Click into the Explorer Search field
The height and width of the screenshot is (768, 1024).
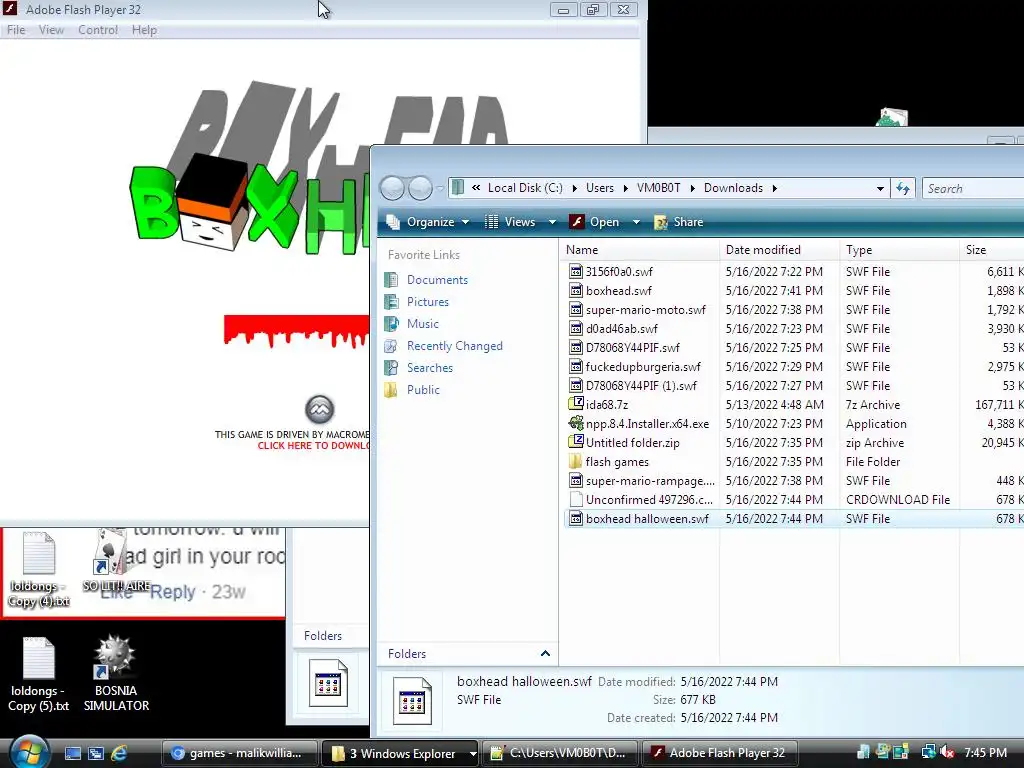click(x=973, y=189)
